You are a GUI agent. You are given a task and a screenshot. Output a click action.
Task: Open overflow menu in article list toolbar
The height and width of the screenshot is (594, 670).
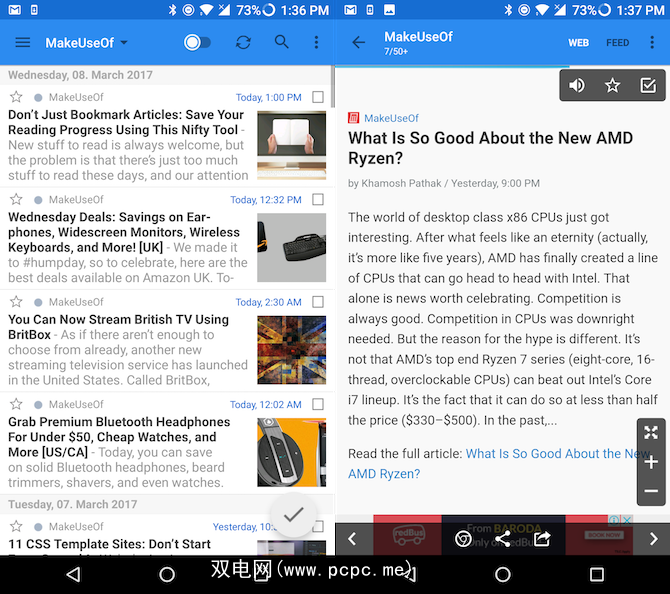(x=316, y=42)
